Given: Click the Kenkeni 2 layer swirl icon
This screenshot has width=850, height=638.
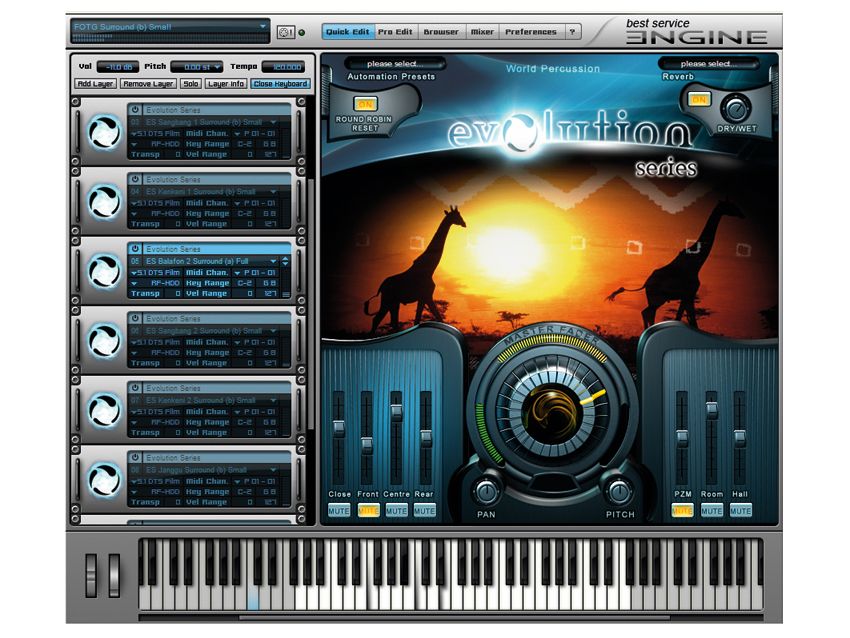Looking at the screenshot, I should pyautogui.click(x=105, y=410).
